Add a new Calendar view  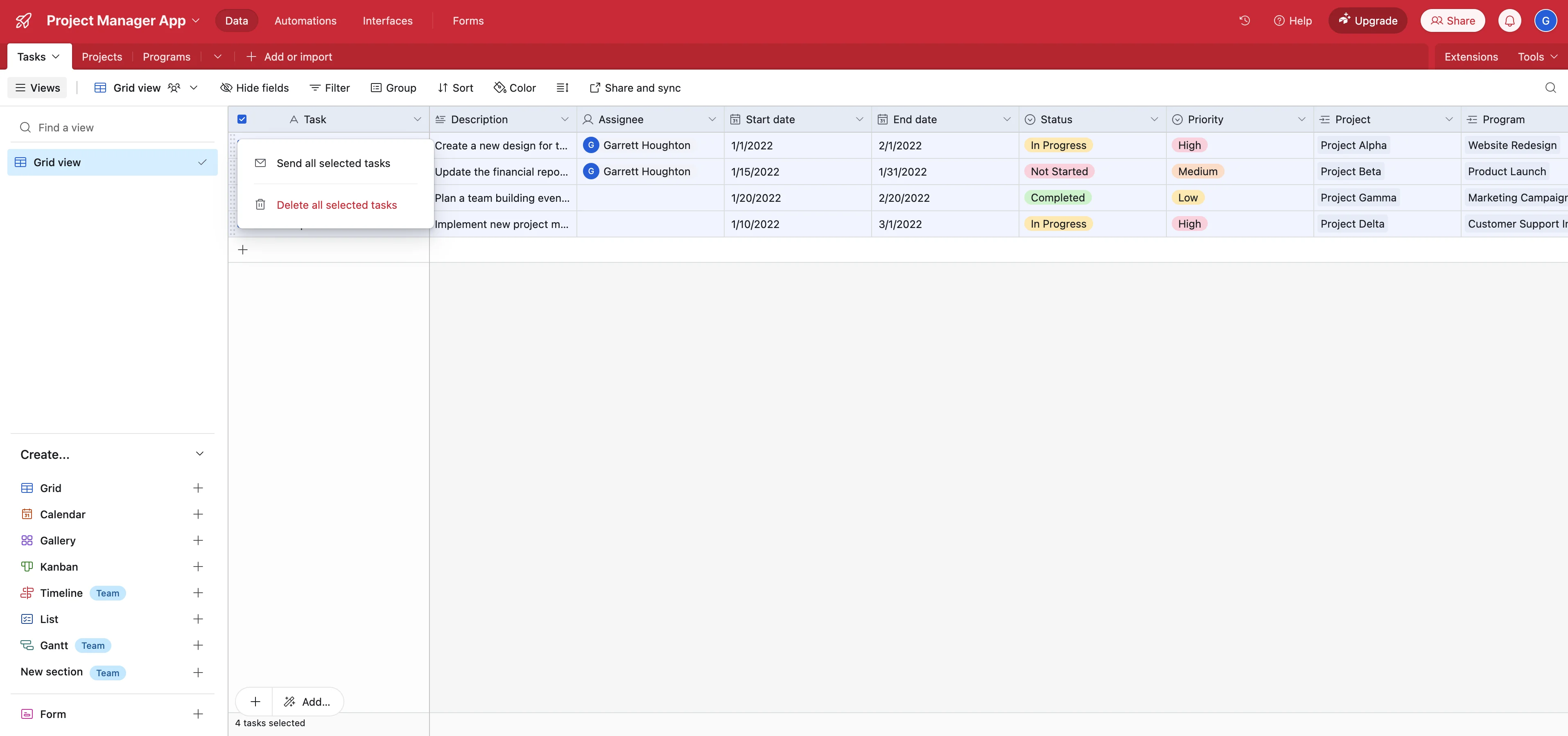(198, 515)
